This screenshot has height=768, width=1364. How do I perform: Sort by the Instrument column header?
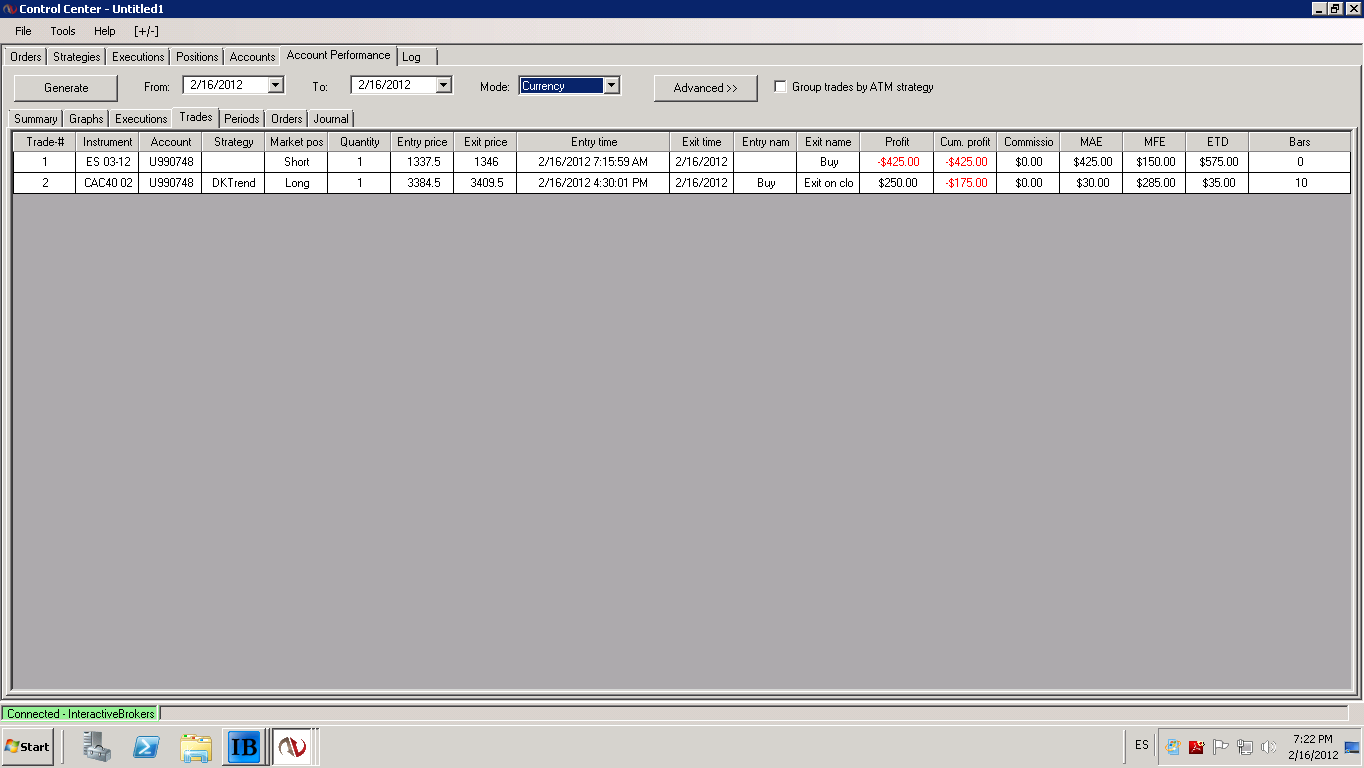point(108,142)
